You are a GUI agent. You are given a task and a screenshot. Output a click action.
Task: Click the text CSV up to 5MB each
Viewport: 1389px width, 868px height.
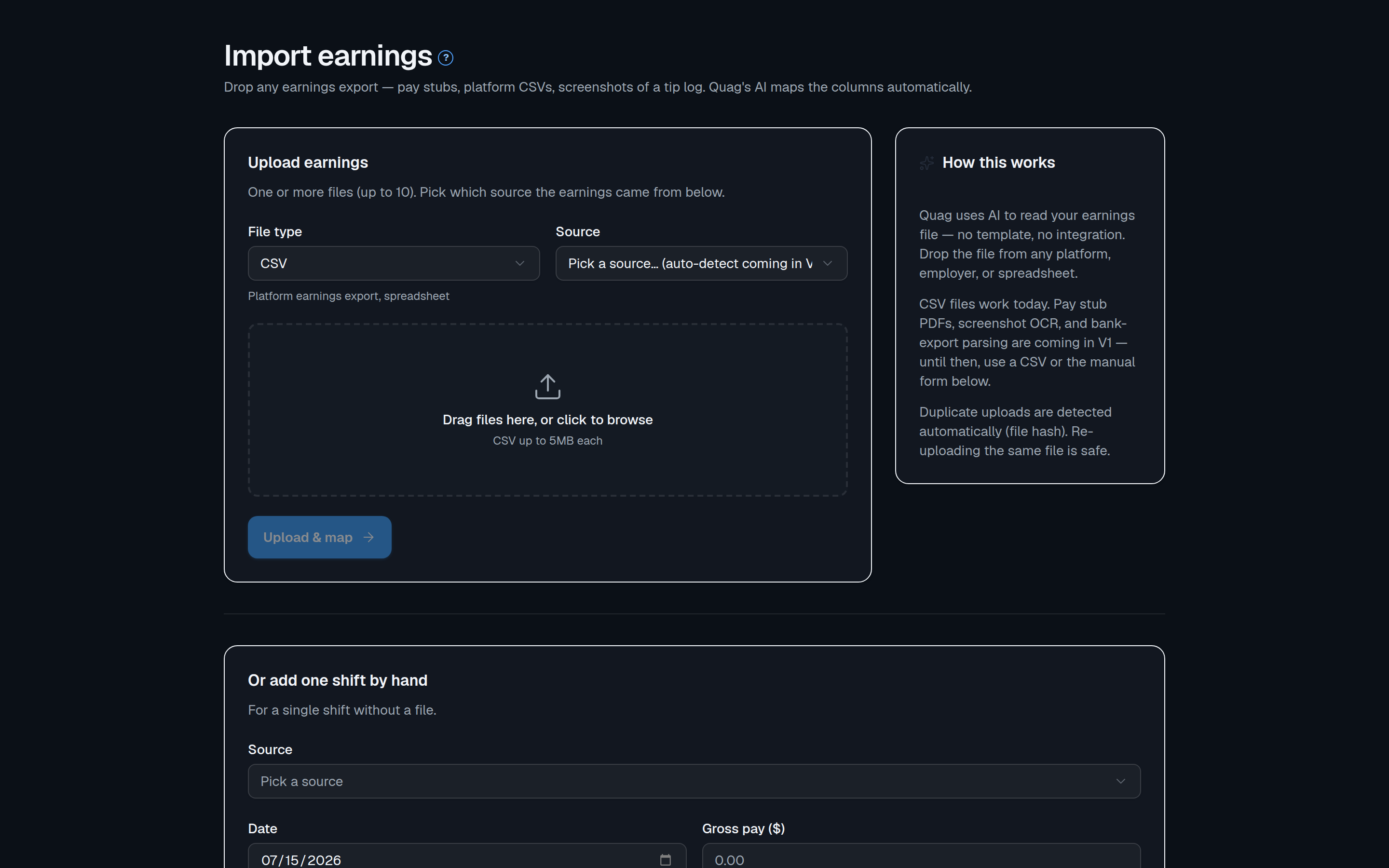point(547,441)
